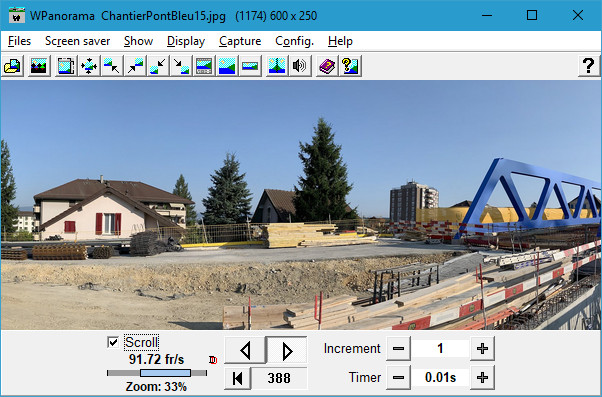602x397 pixels.
Task: Increase Timer with the plus button
Action: [x=482, y=377]
